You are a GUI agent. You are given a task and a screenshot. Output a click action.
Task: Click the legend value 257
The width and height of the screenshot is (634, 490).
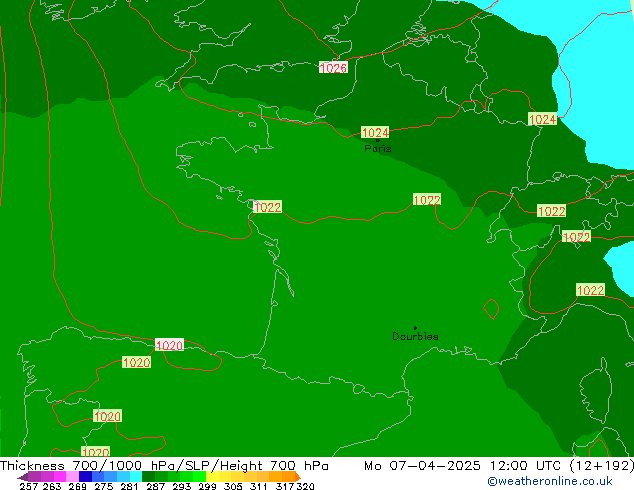29,486
